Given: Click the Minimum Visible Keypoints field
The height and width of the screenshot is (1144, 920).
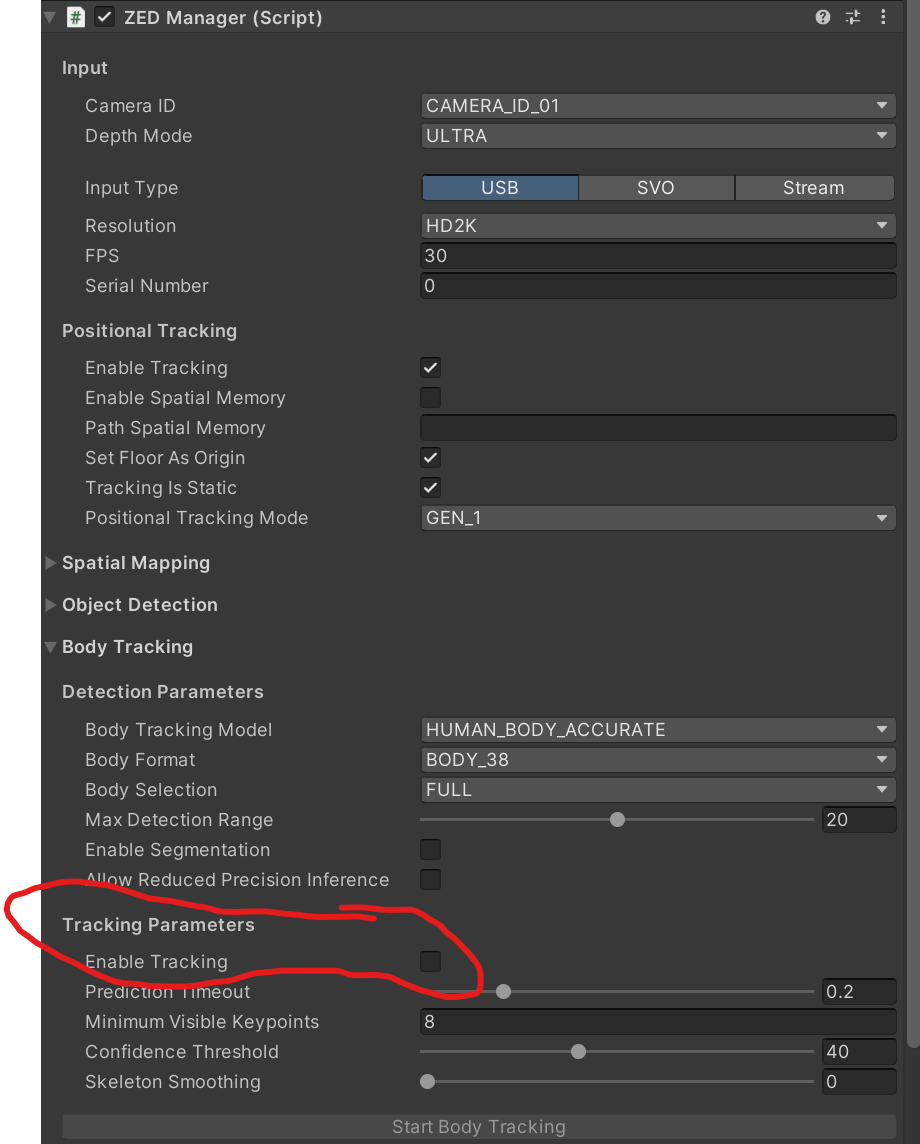Looking at the screenshot, I should coord(658,1021).
